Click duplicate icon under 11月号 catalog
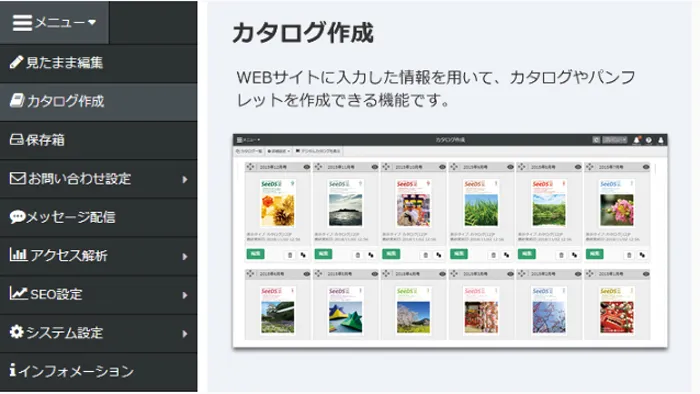 tap(371, 255)
